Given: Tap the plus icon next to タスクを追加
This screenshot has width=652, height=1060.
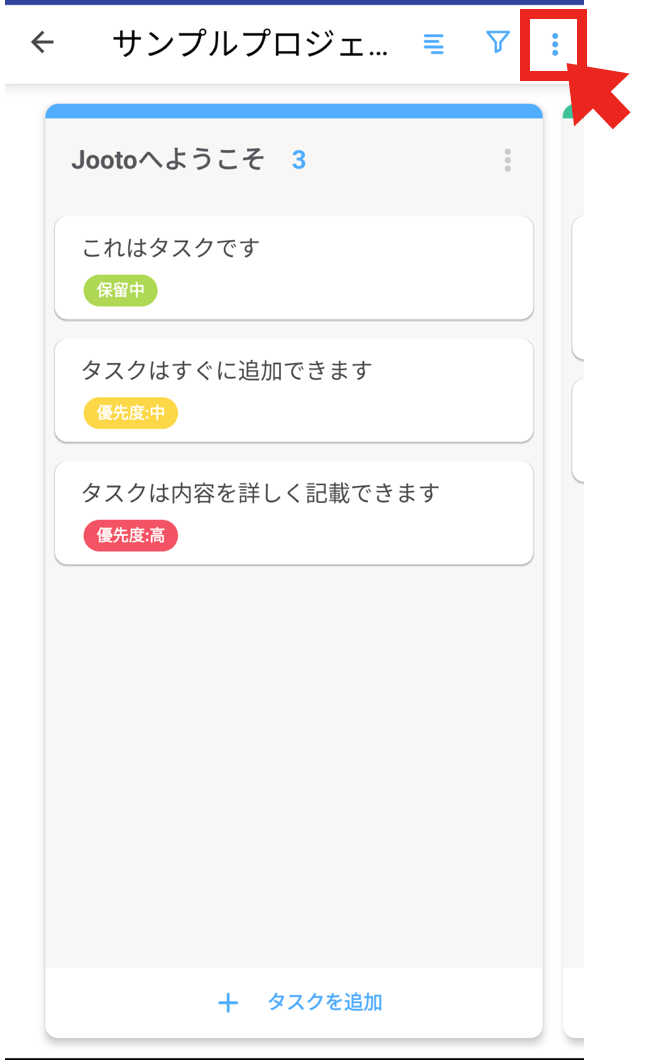Looking at the screenshot, I should 229,1002.
